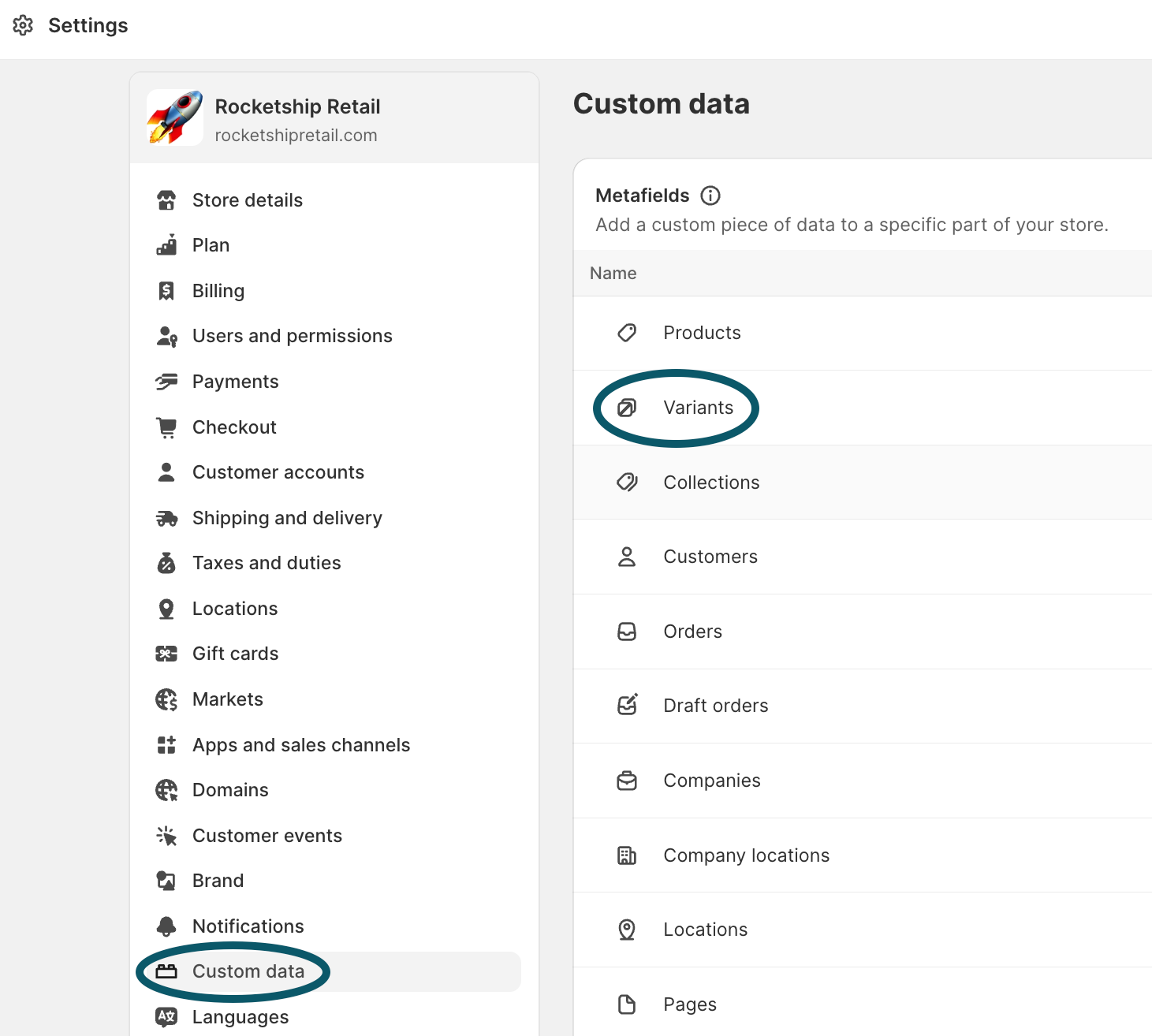Screen dimensions: 1152x1036
Task: Open Collections metafields row
Action: (711, 483)
